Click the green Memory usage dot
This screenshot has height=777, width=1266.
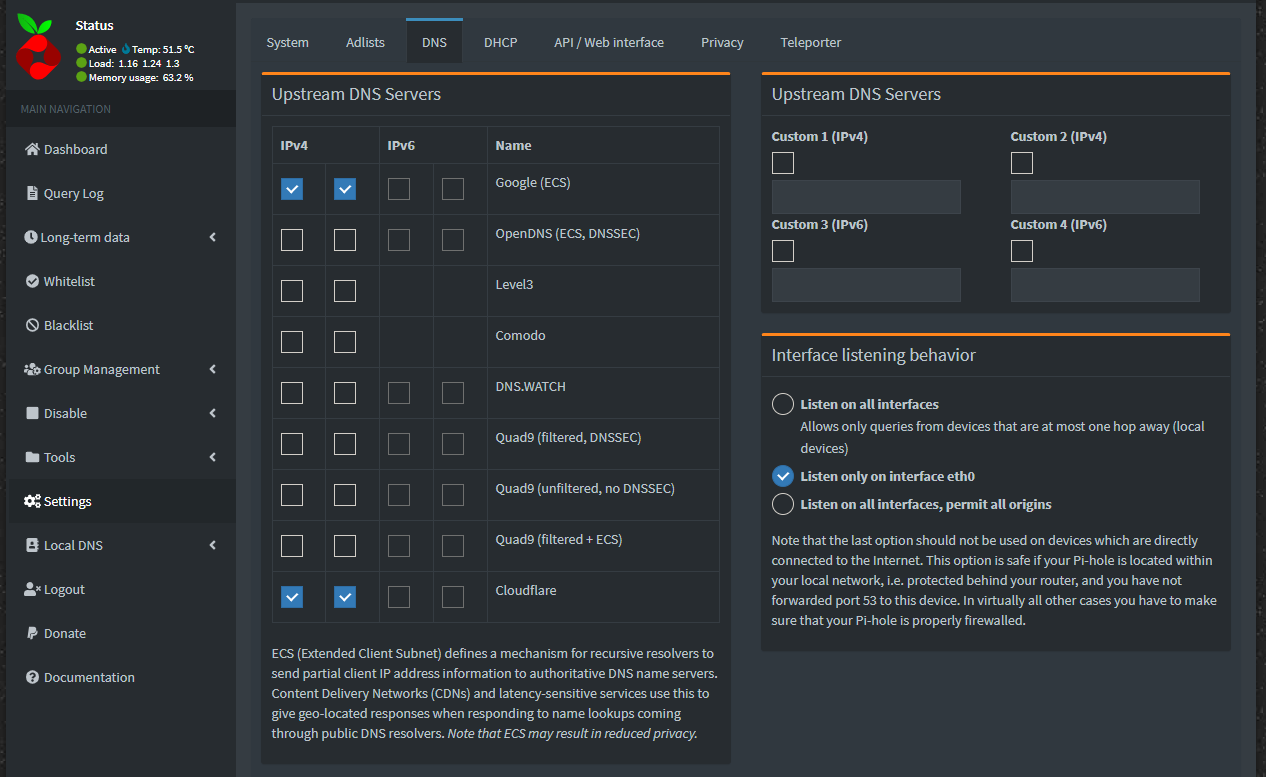coord(81,77)
